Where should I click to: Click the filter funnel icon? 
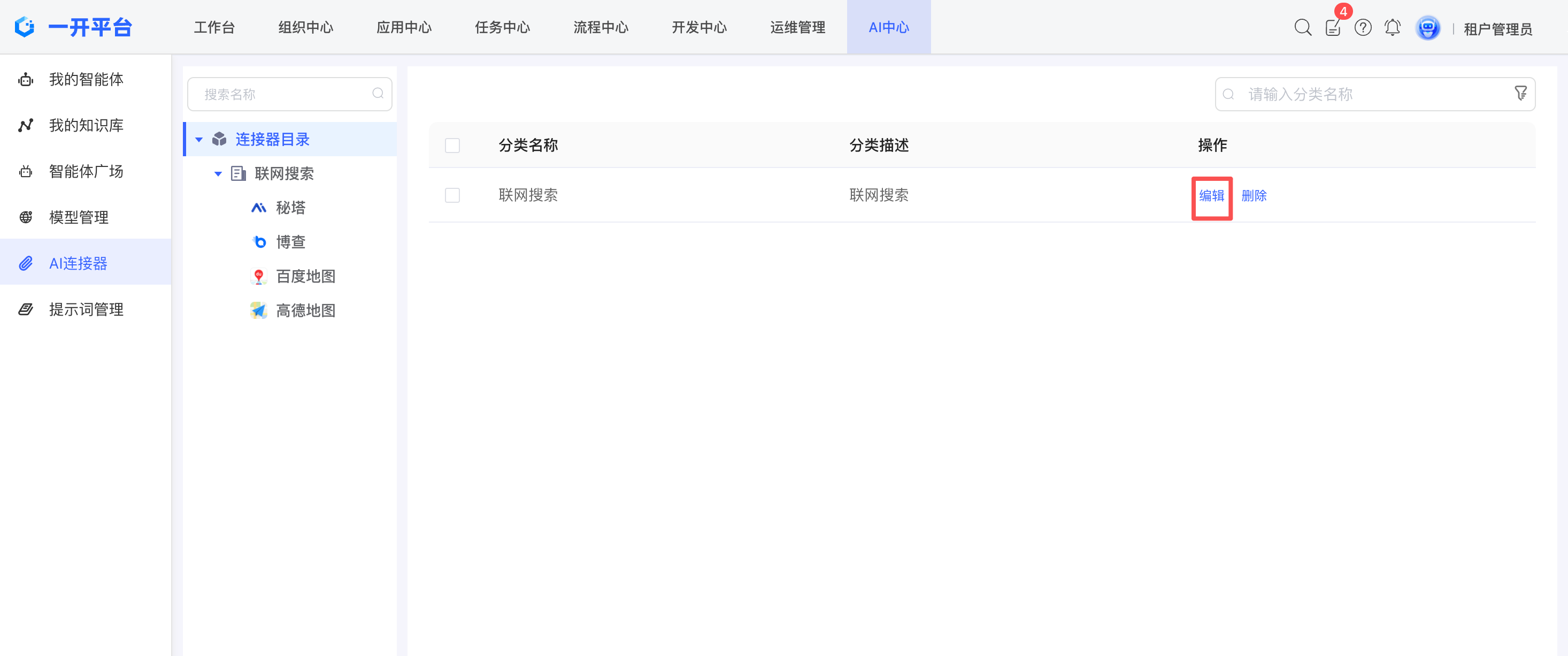point(1520,94)
